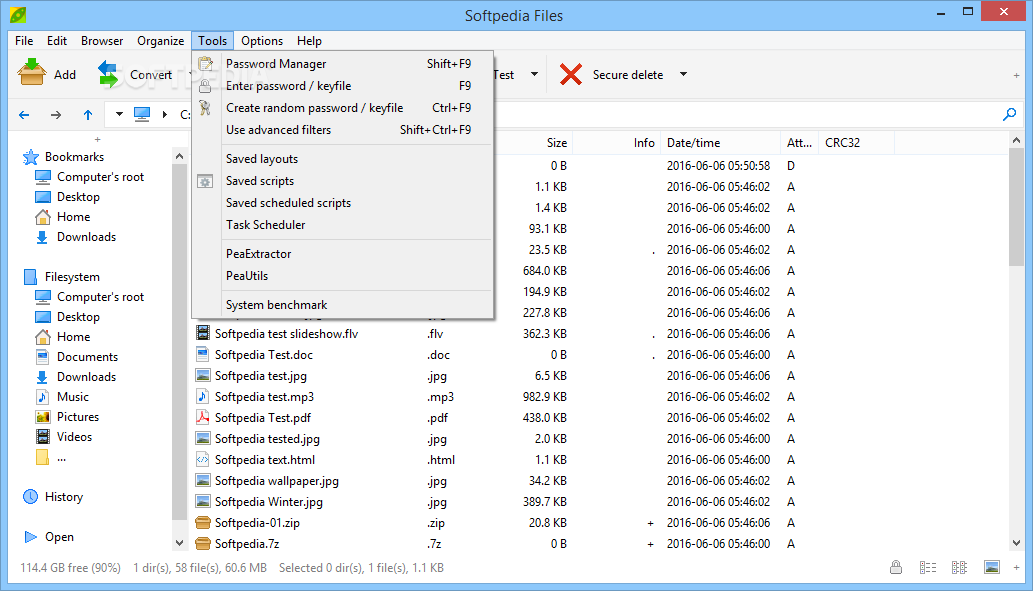Open search with the magnifier icon
Viewport: 1033px width, 591px height.
click(1009, 115)
